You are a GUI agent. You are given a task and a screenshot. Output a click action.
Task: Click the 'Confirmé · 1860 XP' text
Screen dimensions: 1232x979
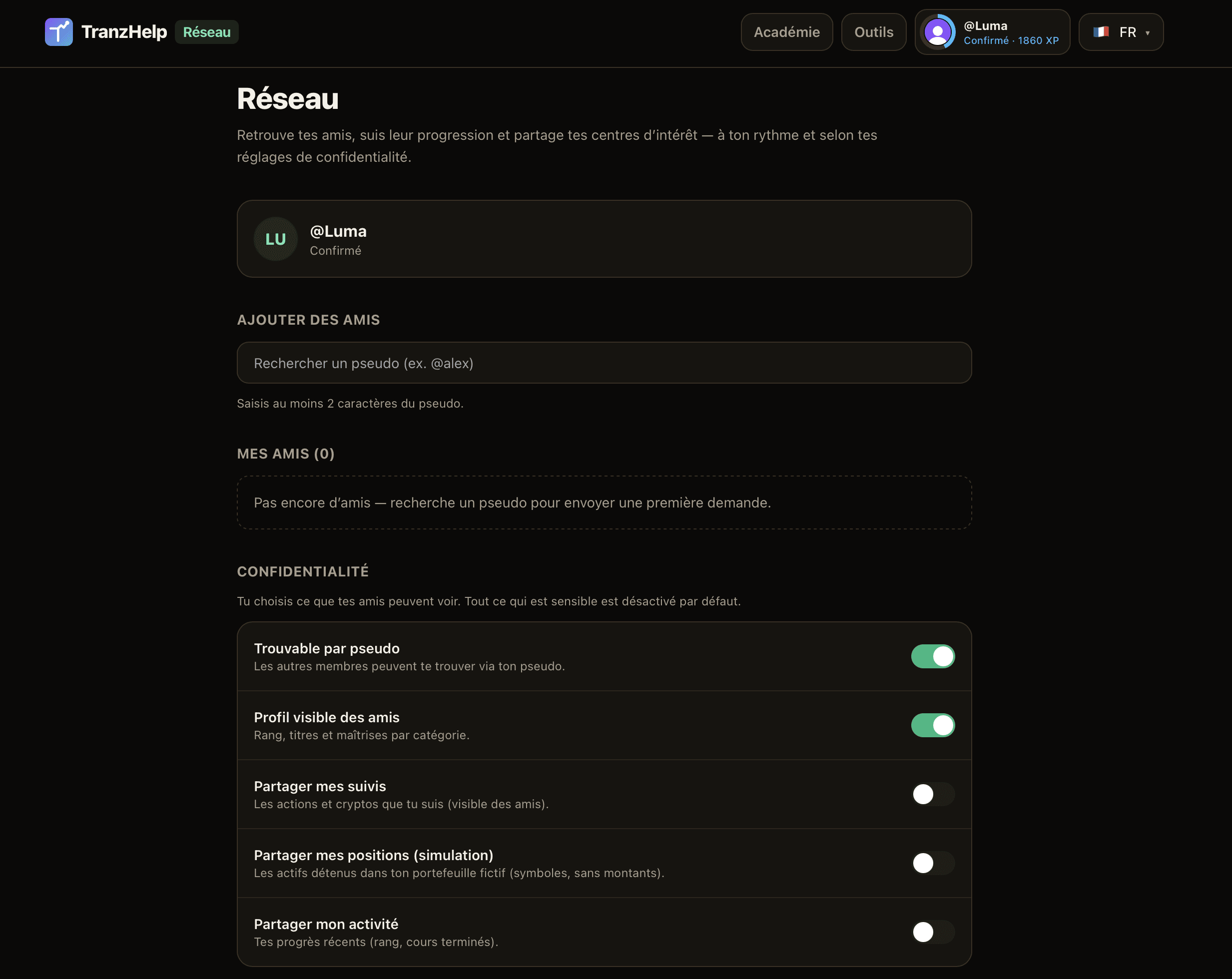pyautogui.click(x=1011, y=40)
